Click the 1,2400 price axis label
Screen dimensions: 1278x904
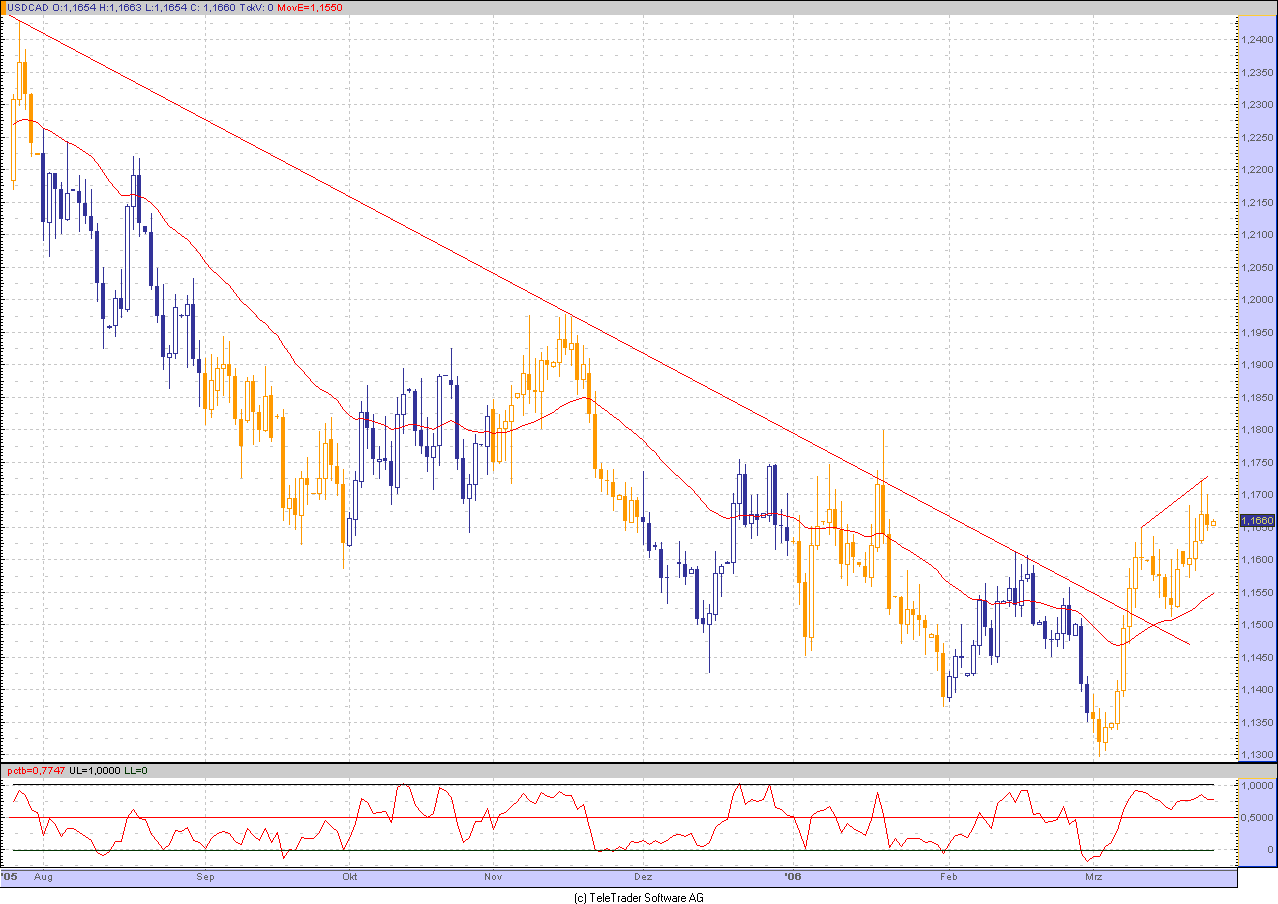(x=1257, y=40)
